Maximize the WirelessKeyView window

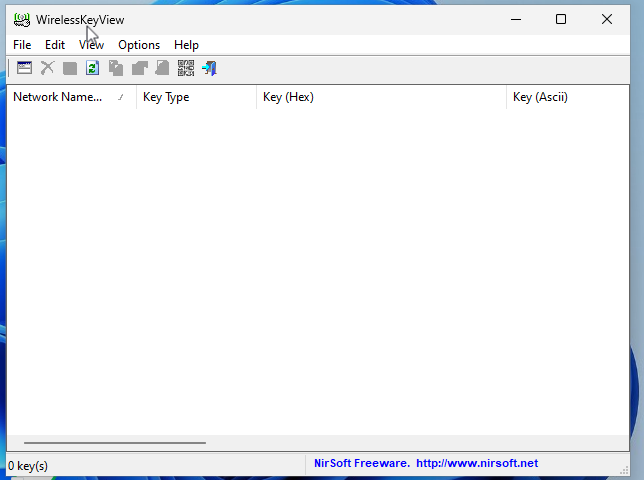point(561,19)
